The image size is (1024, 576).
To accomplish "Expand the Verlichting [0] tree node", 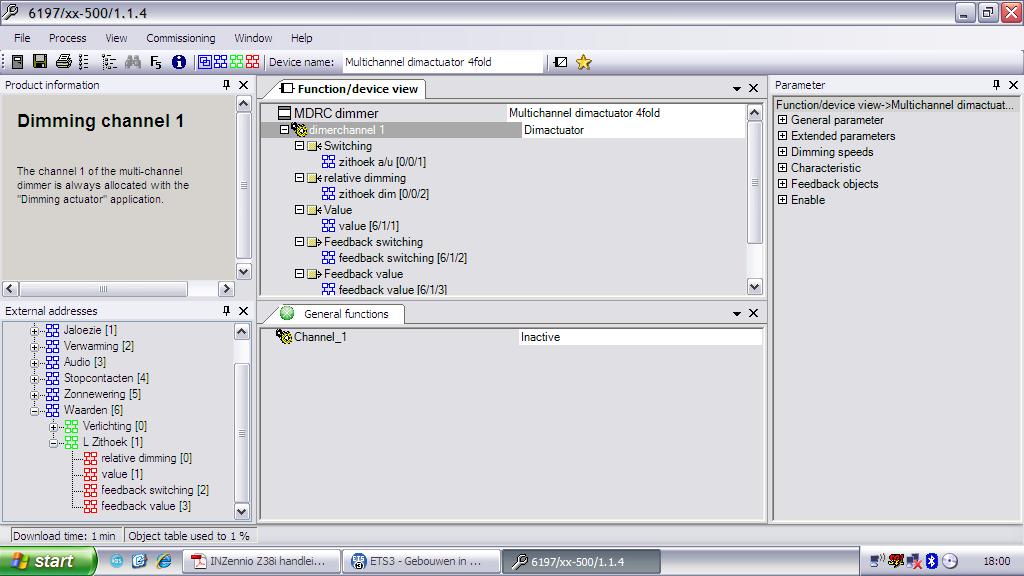I will 54,426.
